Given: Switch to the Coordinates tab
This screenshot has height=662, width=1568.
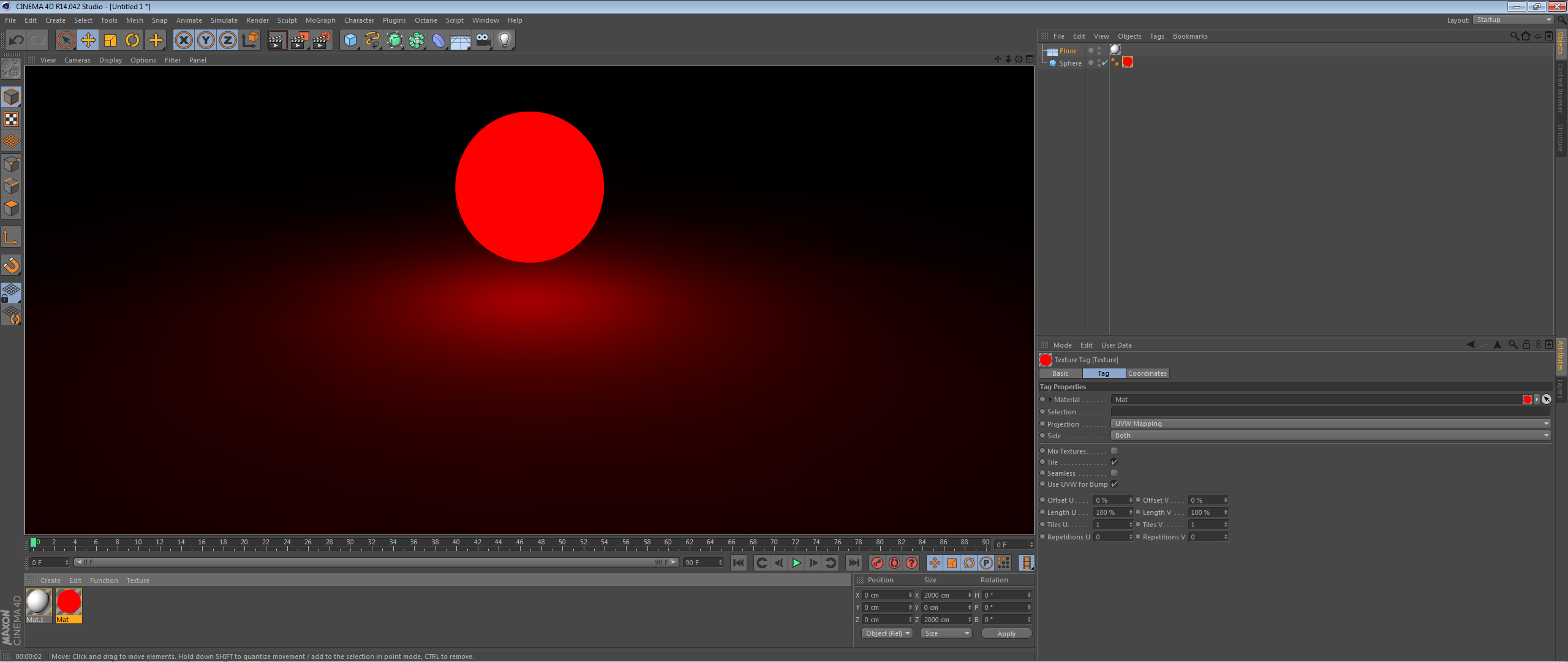Looking at the screenshot, I should (1147, 373).
